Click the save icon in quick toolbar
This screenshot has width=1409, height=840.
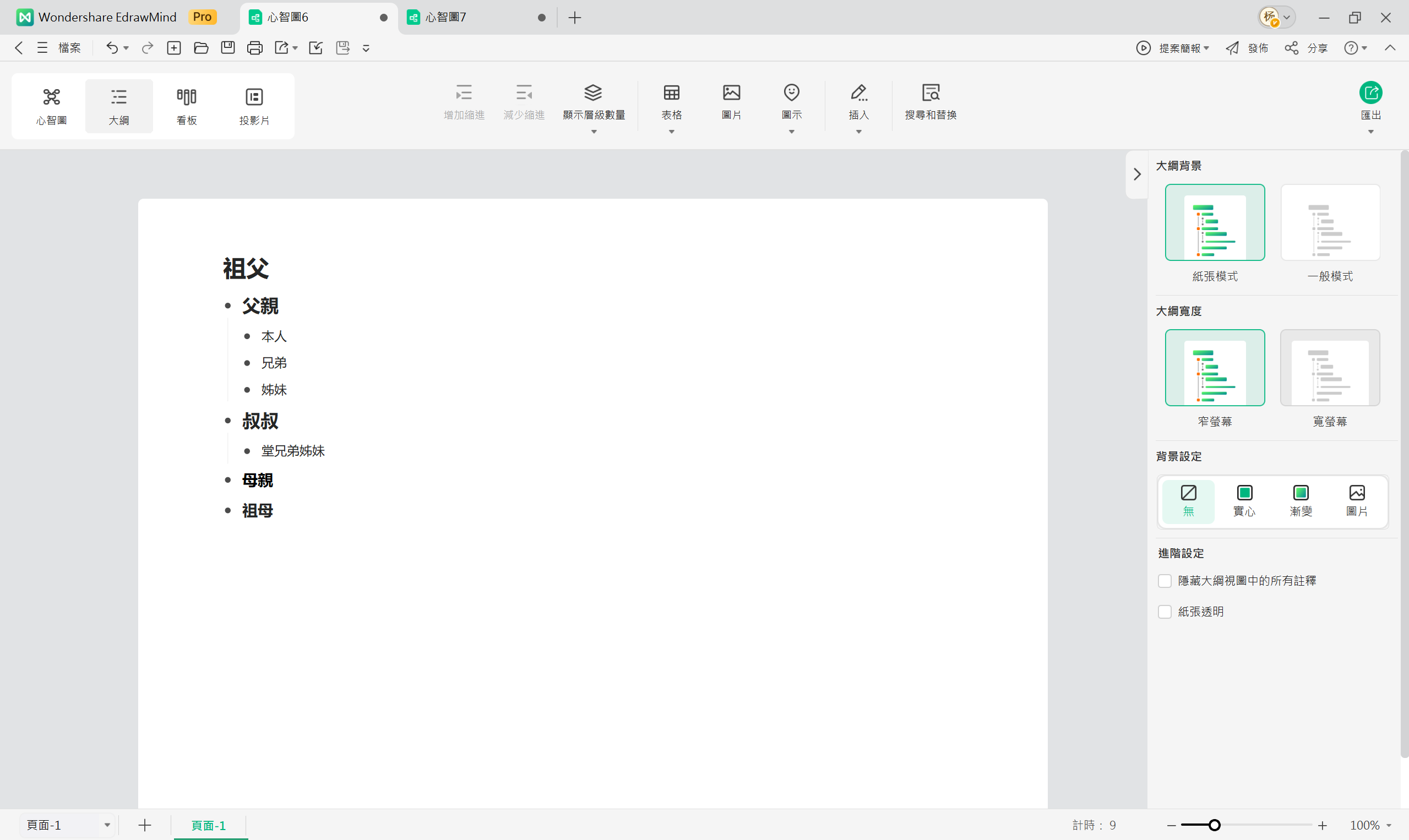pyautogui.click(x=227, y=48)
